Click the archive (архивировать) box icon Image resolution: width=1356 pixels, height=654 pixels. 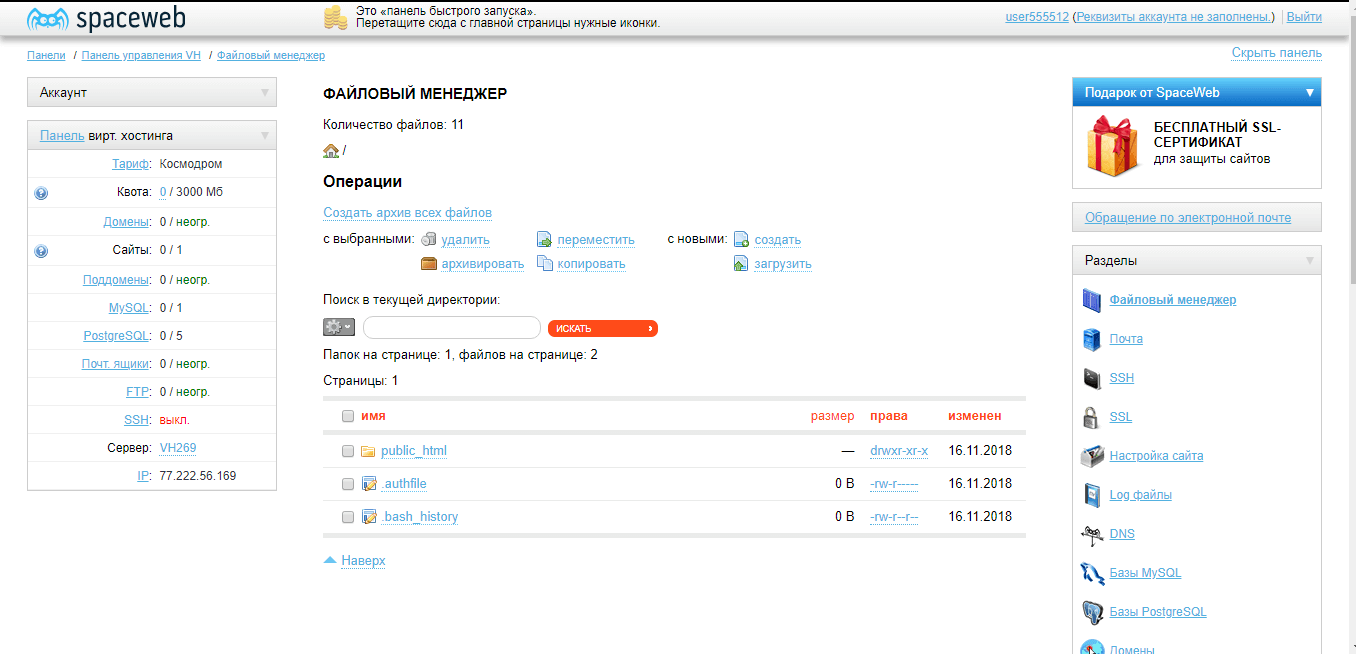click(429, 264)
